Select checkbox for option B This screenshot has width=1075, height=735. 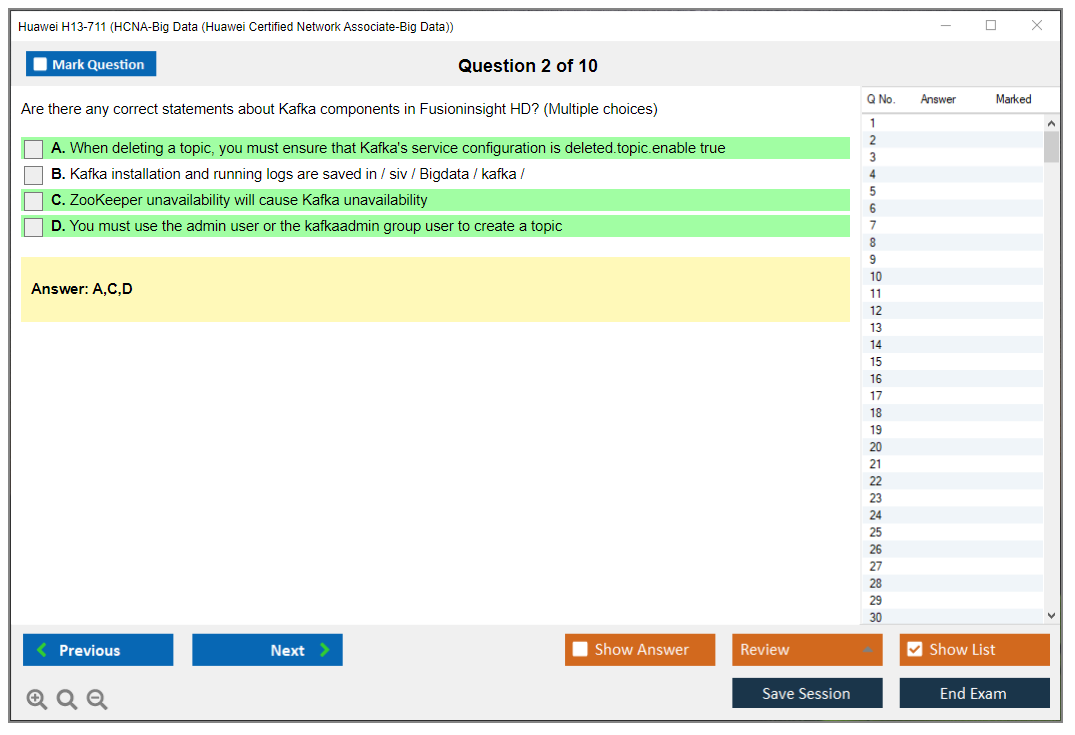[33, 175]
